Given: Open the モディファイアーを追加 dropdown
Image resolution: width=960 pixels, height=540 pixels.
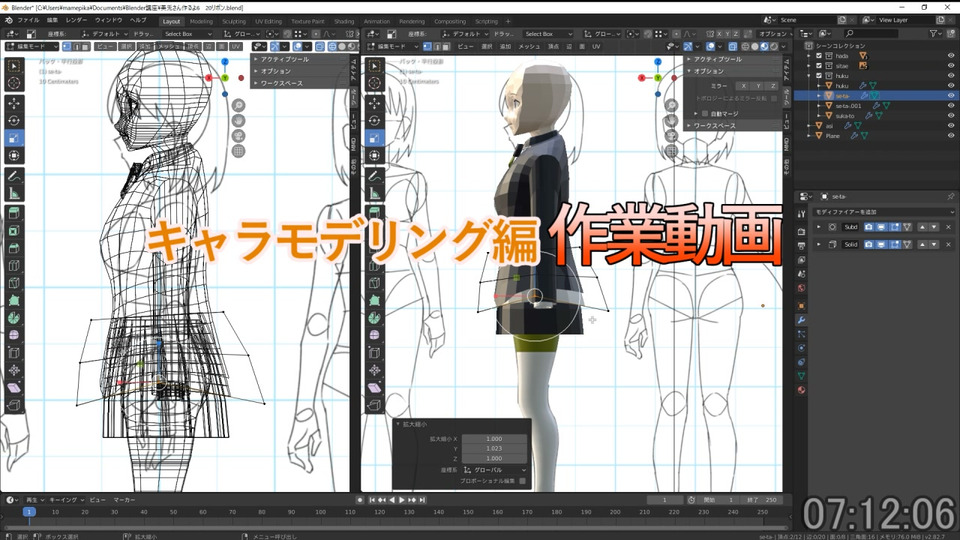Looking at the screenshot, I should (x=883, y=212).
